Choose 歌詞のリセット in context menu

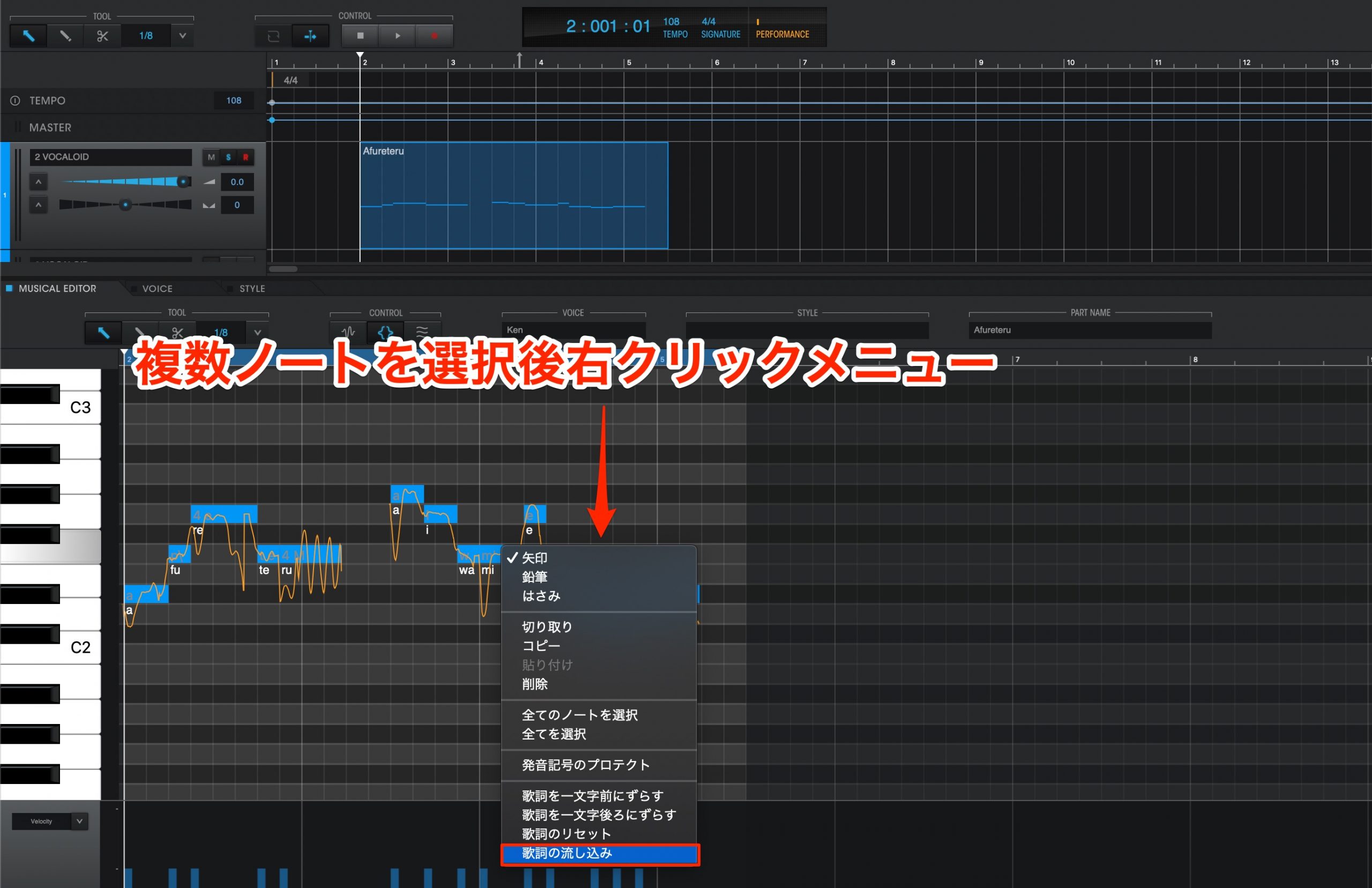coord(599,834)
